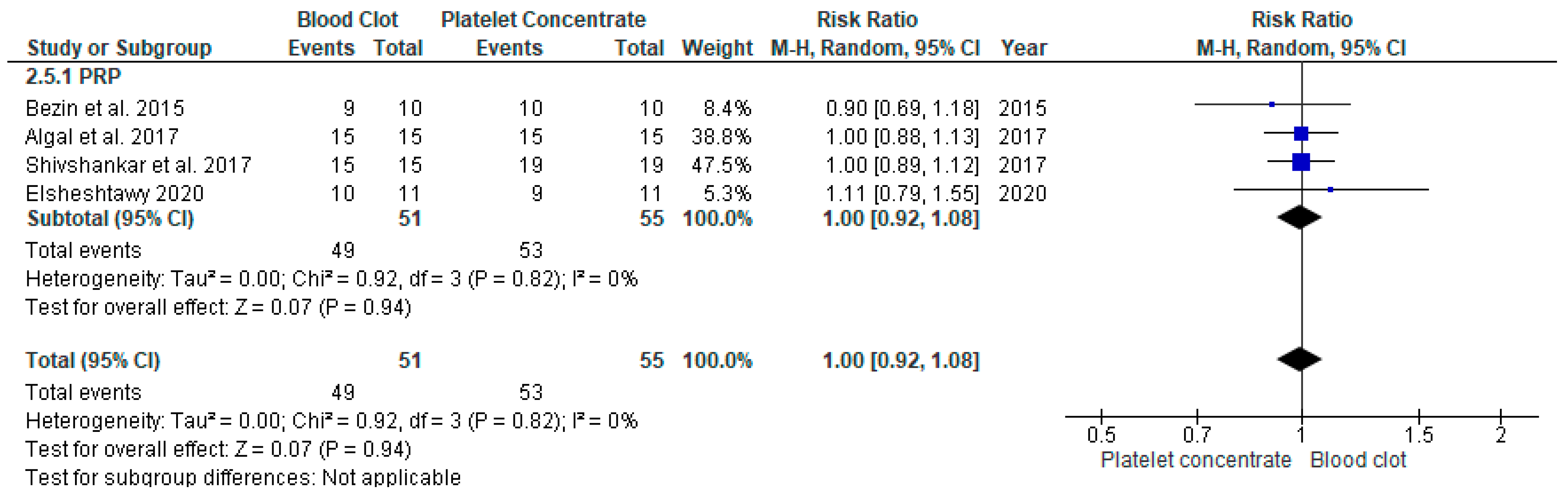Click the 2.5.1 PRP subgroup heading
This screenshot has width=1568, height=504.
(x=73, y=77)
